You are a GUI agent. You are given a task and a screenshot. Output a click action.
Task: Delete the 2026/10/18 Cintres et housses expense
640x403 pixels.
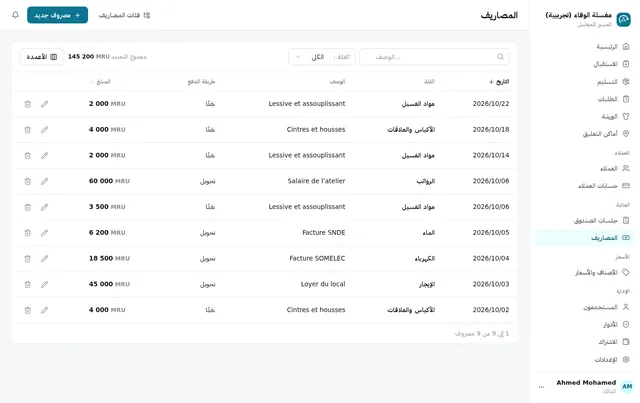27,130
